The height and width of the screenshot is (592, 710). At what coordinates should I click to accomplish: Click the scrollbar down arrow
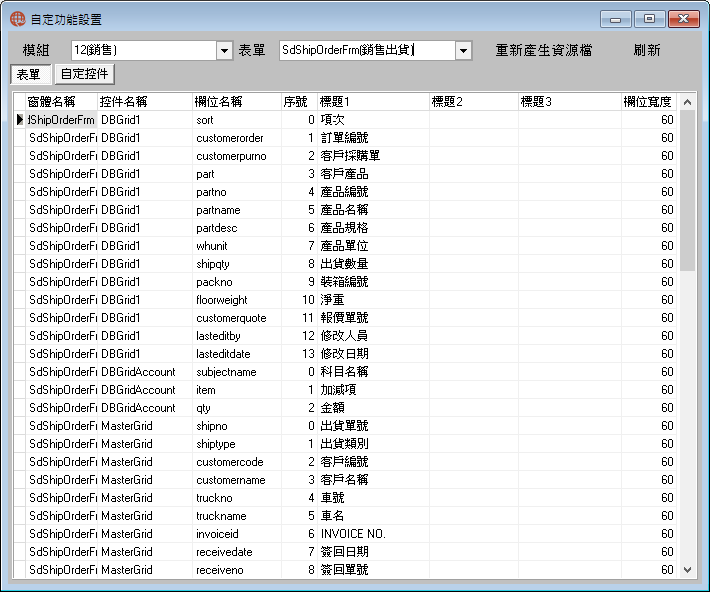[687, 569]
